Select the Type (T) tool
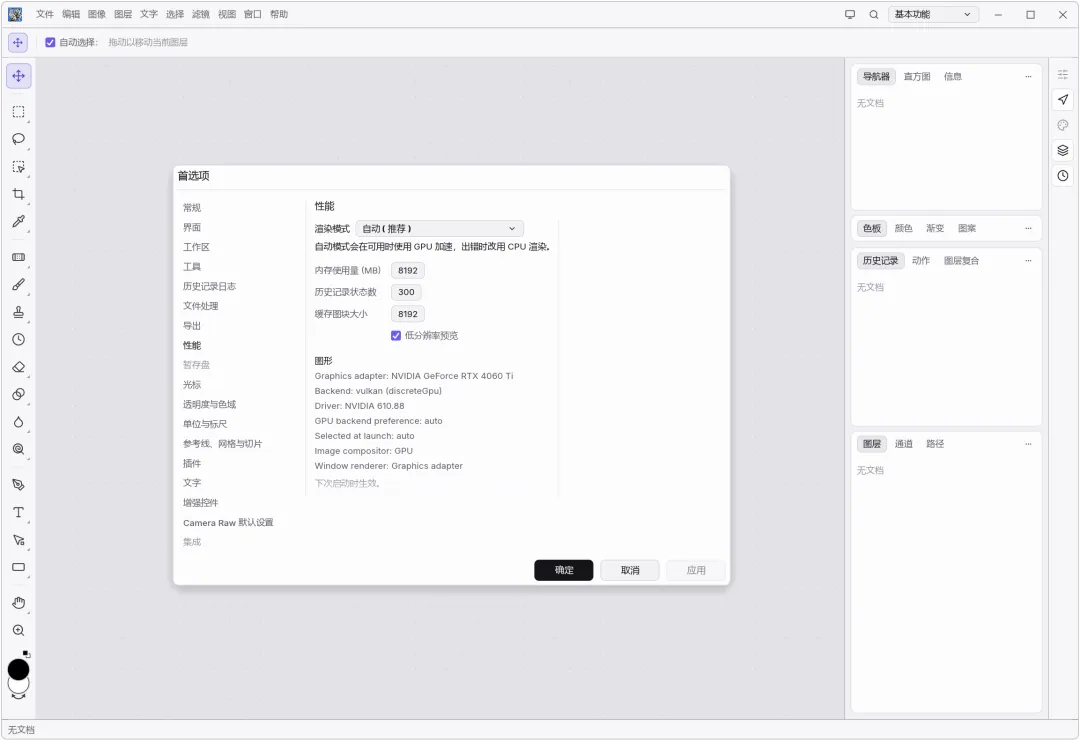 (19, 512)
